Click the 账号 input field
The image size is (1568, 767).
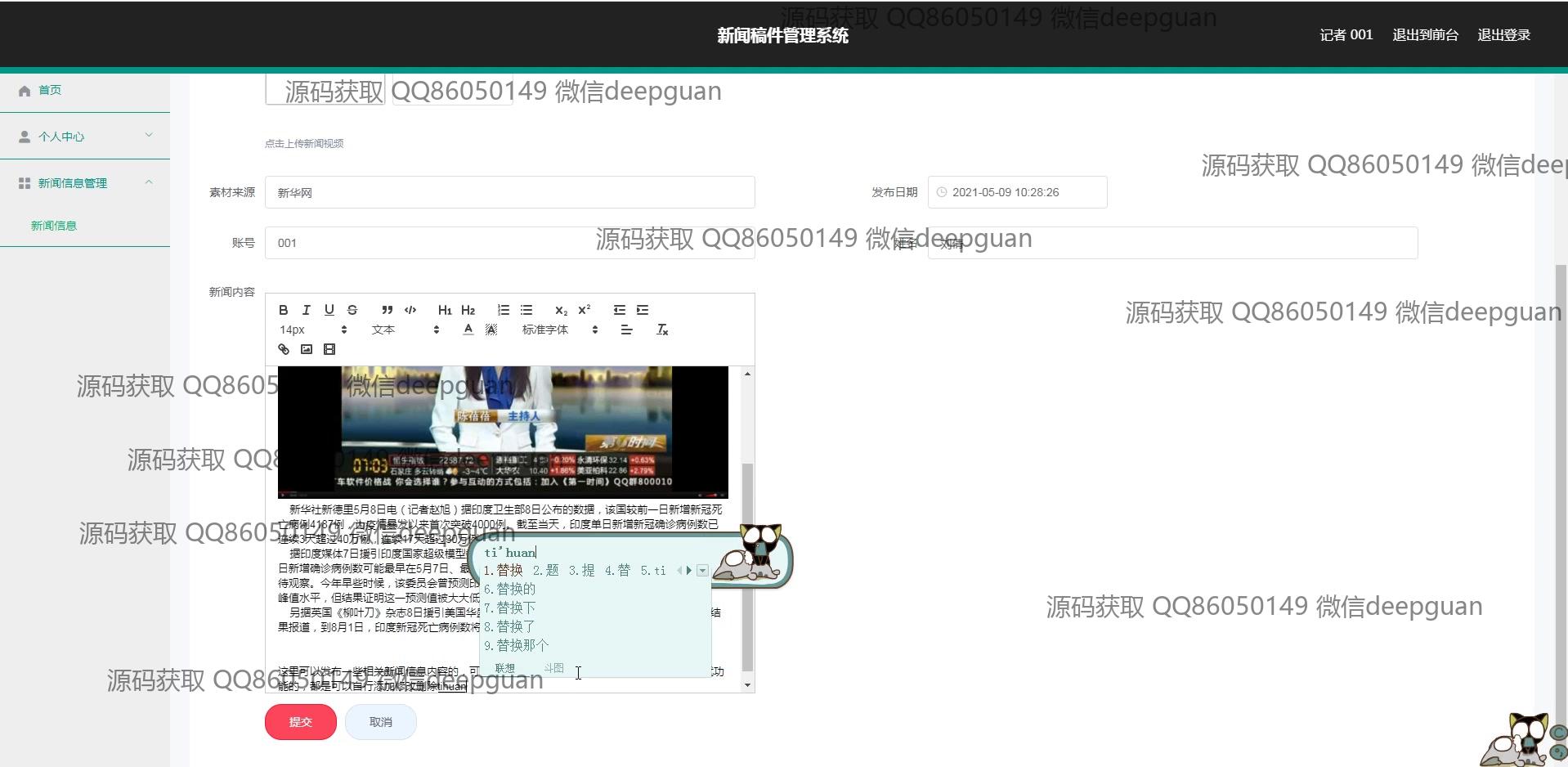pos(509,243)
